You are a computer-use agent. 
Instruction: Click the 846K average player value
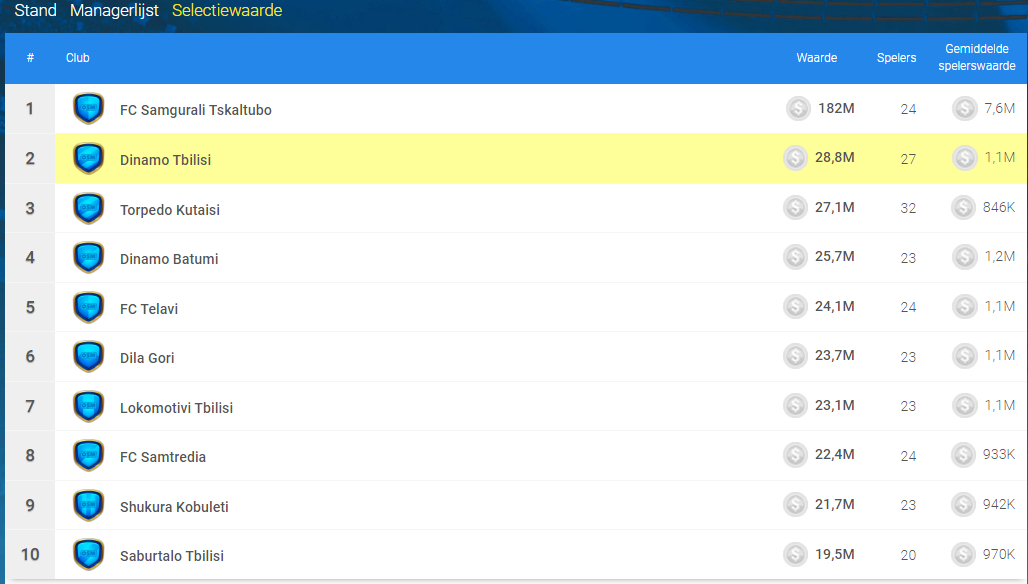tap(998, 207)
